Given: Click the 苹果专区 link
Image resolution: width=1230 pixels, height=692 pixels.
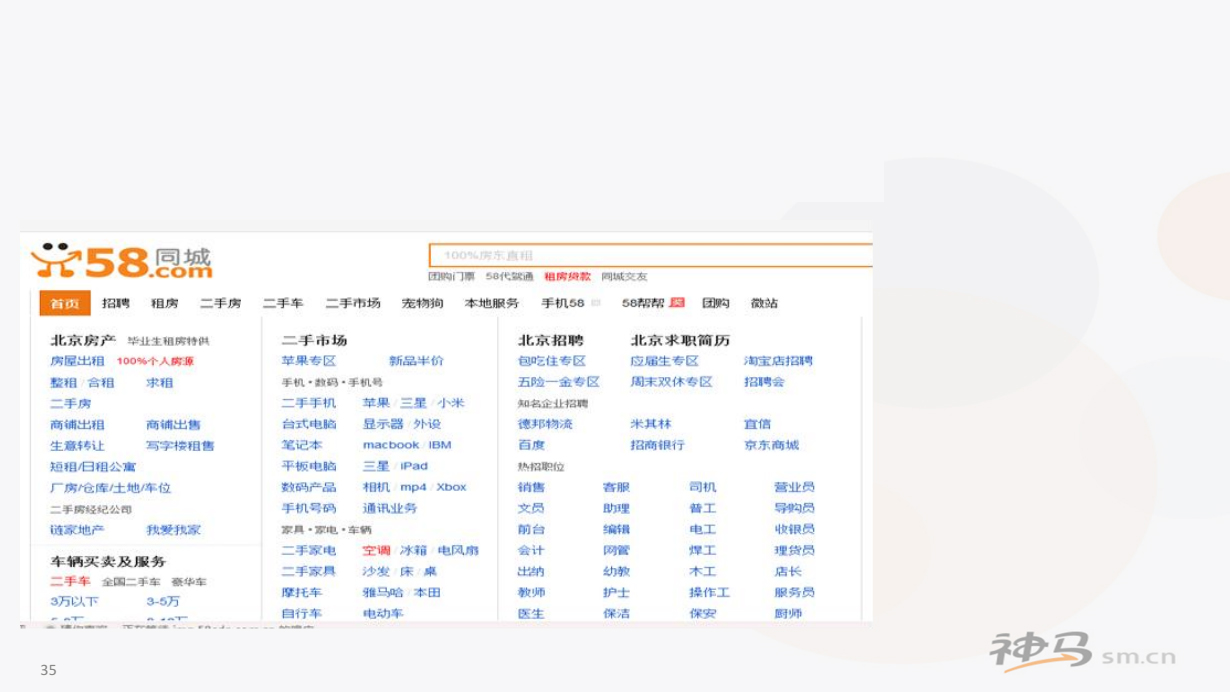Looking at the screenshot, I should [309, 361].
